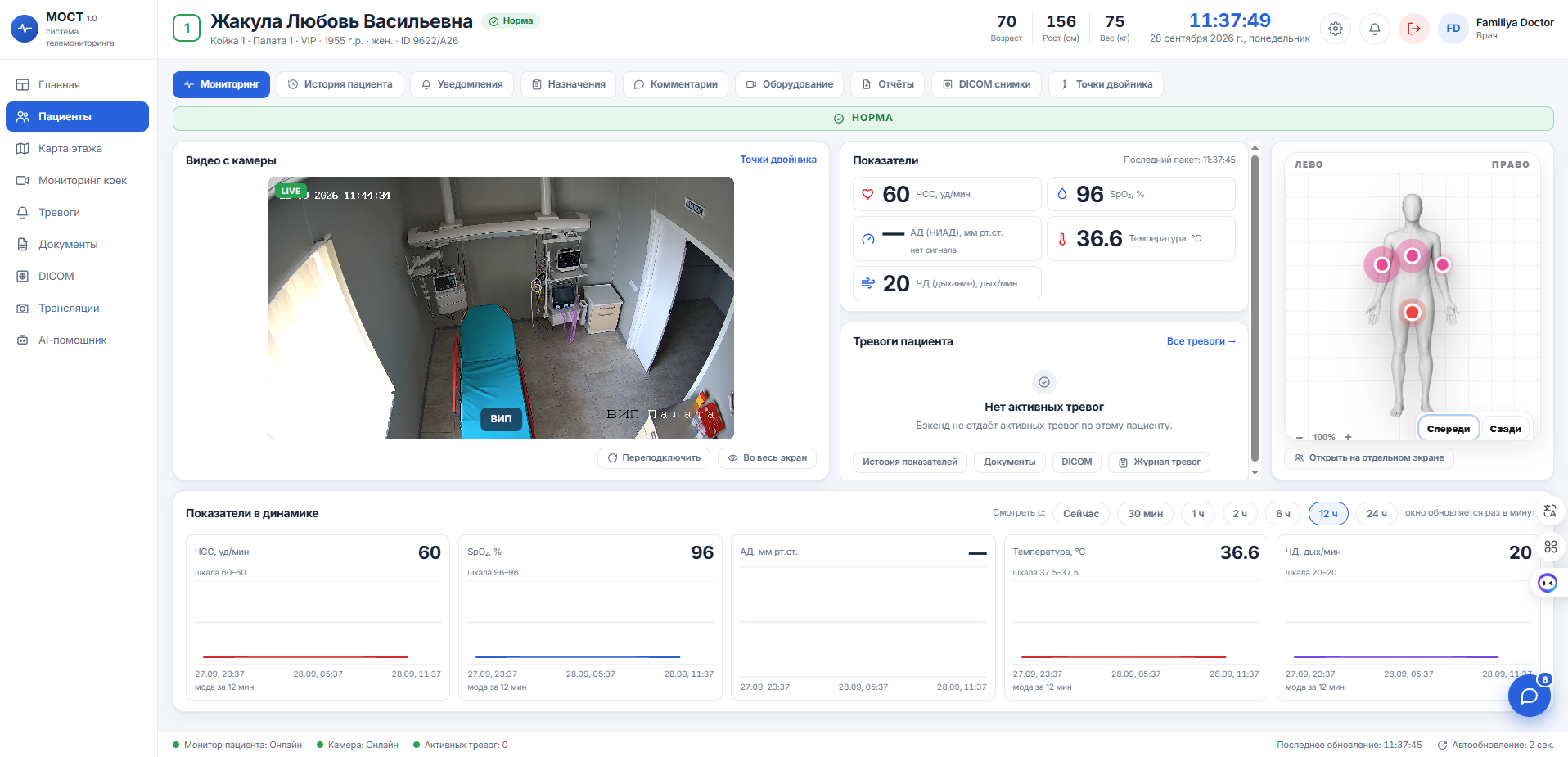Follow the Все тревоги link

point(1201,341)
